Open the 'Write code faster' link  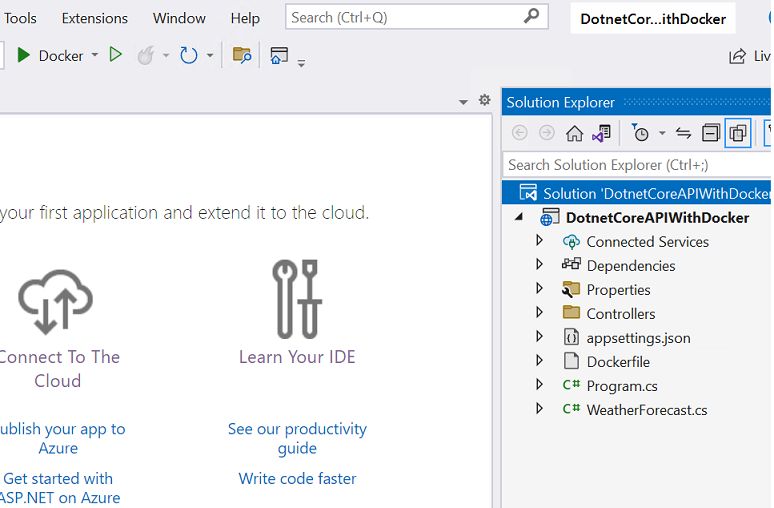click(x=297, y=478)
